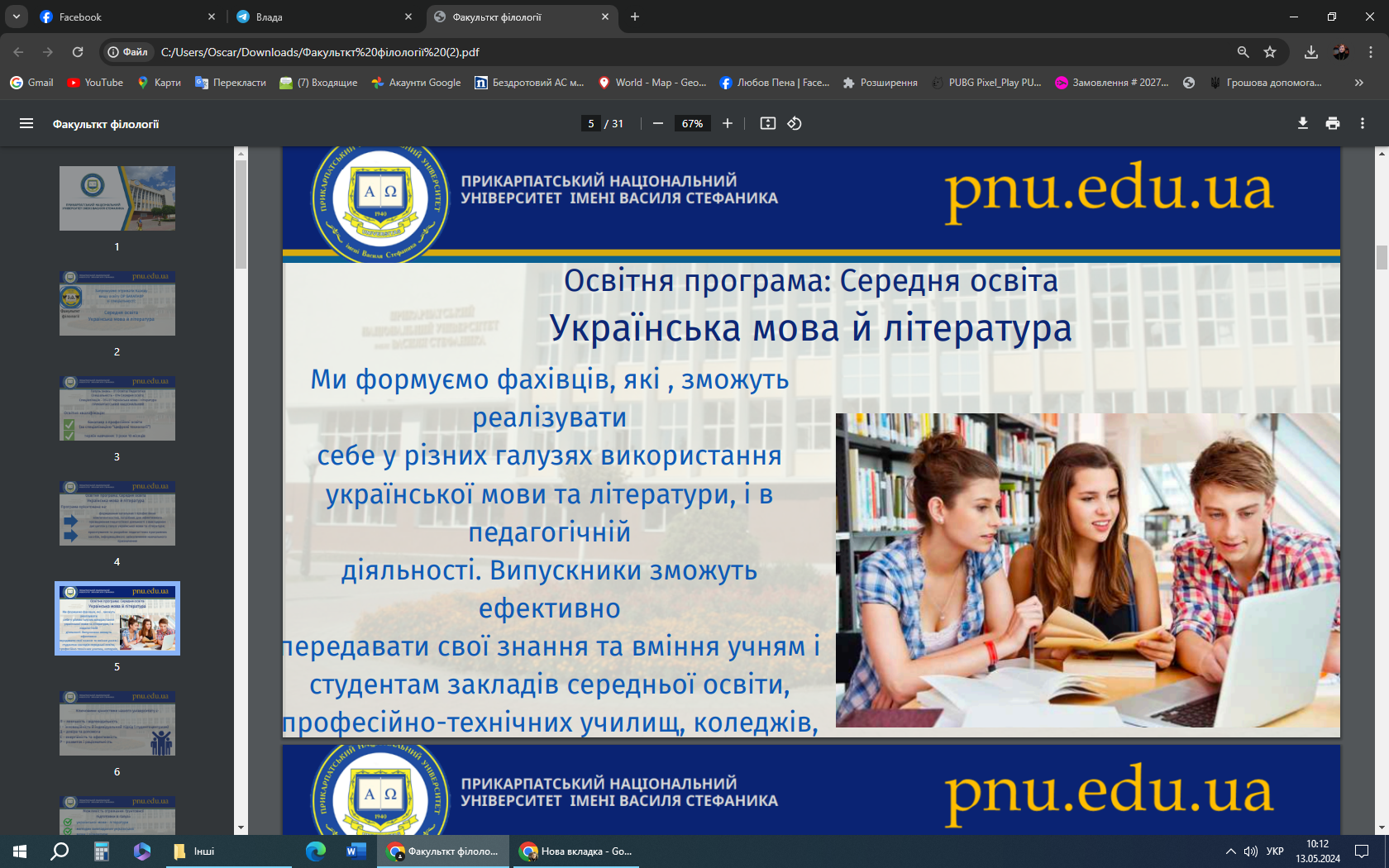Reload the current page
The height and width of the screenshot is (868, 1389).
(78, 52)
